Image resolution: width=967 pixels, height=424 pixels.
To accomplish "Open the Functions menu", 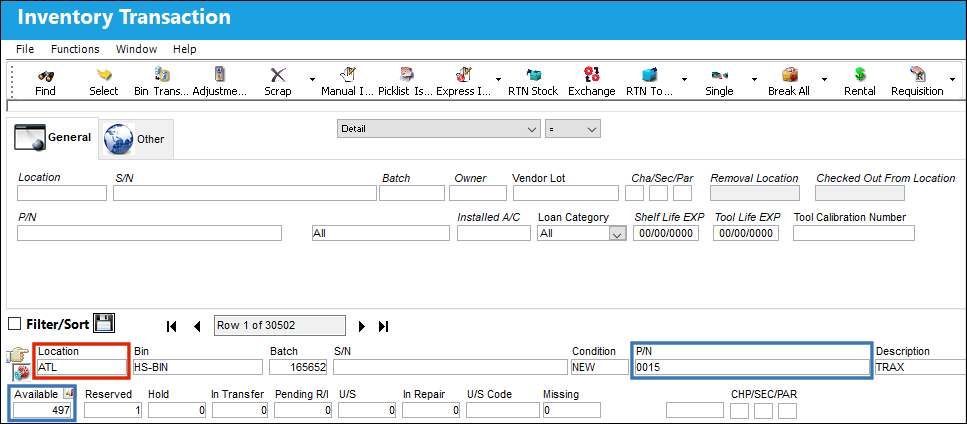I will click(x=75, y=49).
